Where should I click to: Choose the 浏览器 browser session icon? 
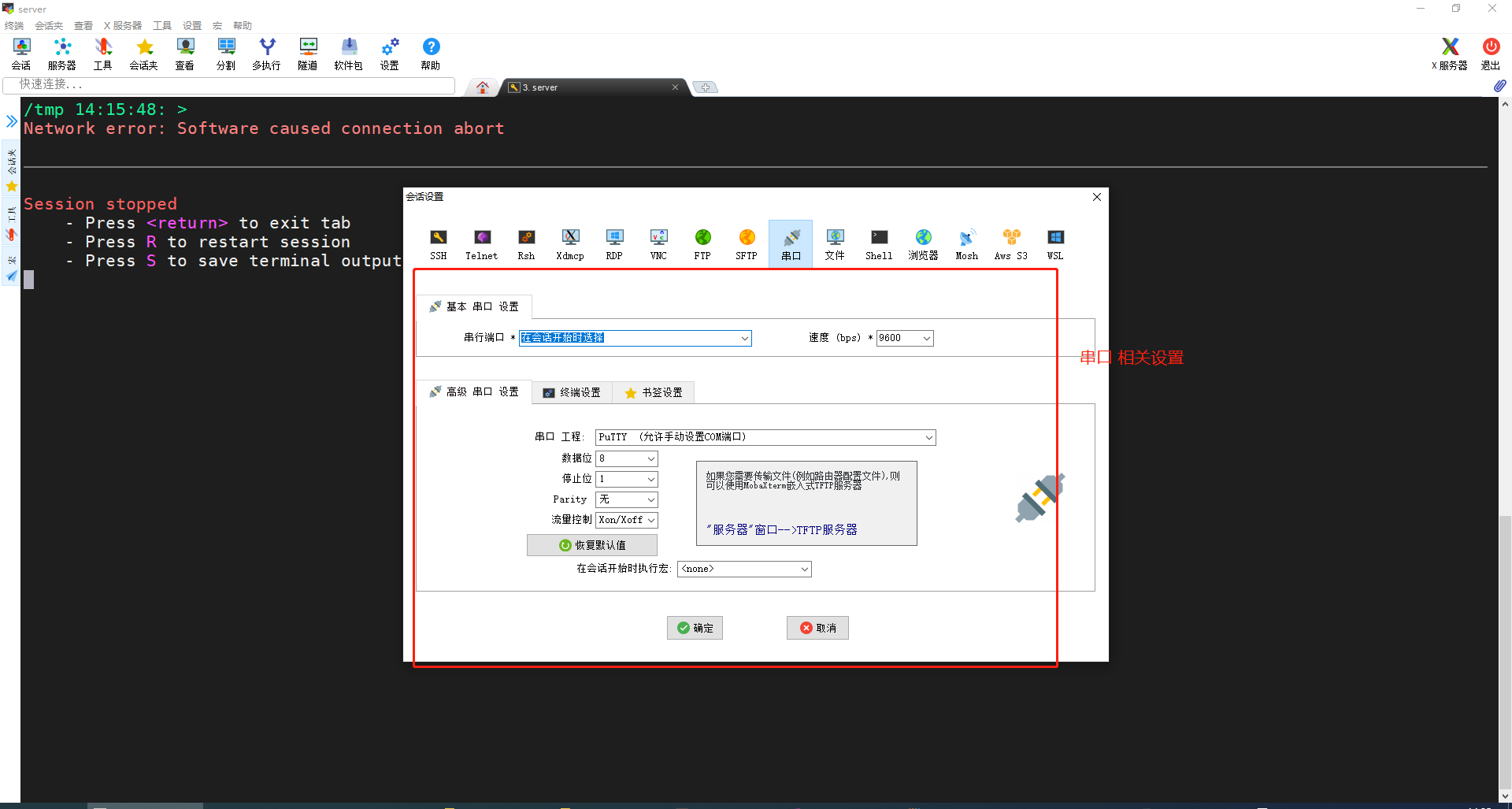[x=923, y=244]
